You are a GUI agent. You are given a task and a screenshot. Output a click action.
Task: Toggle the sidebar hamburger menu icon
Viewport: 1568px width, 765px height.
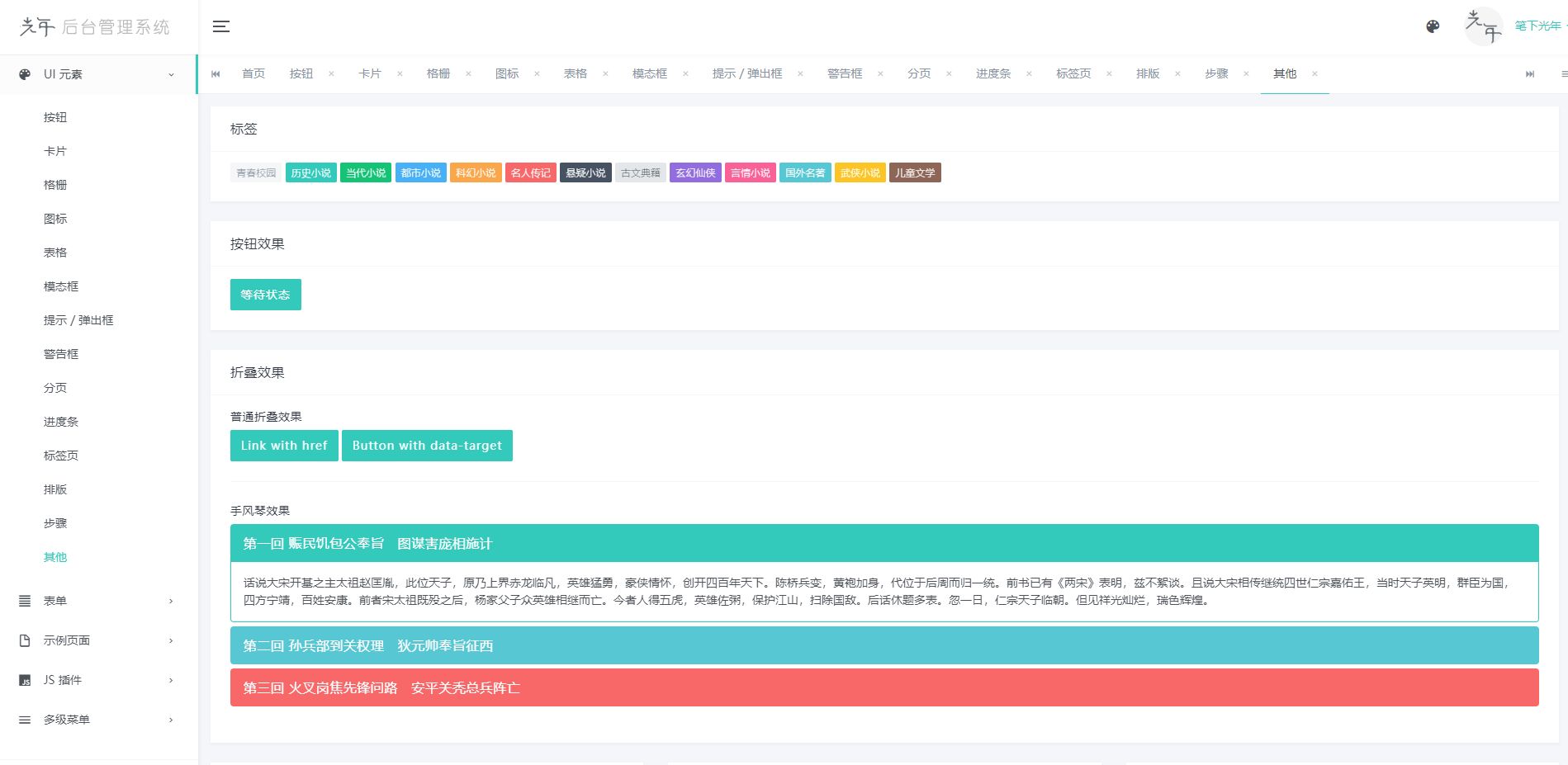coord(221,26)
